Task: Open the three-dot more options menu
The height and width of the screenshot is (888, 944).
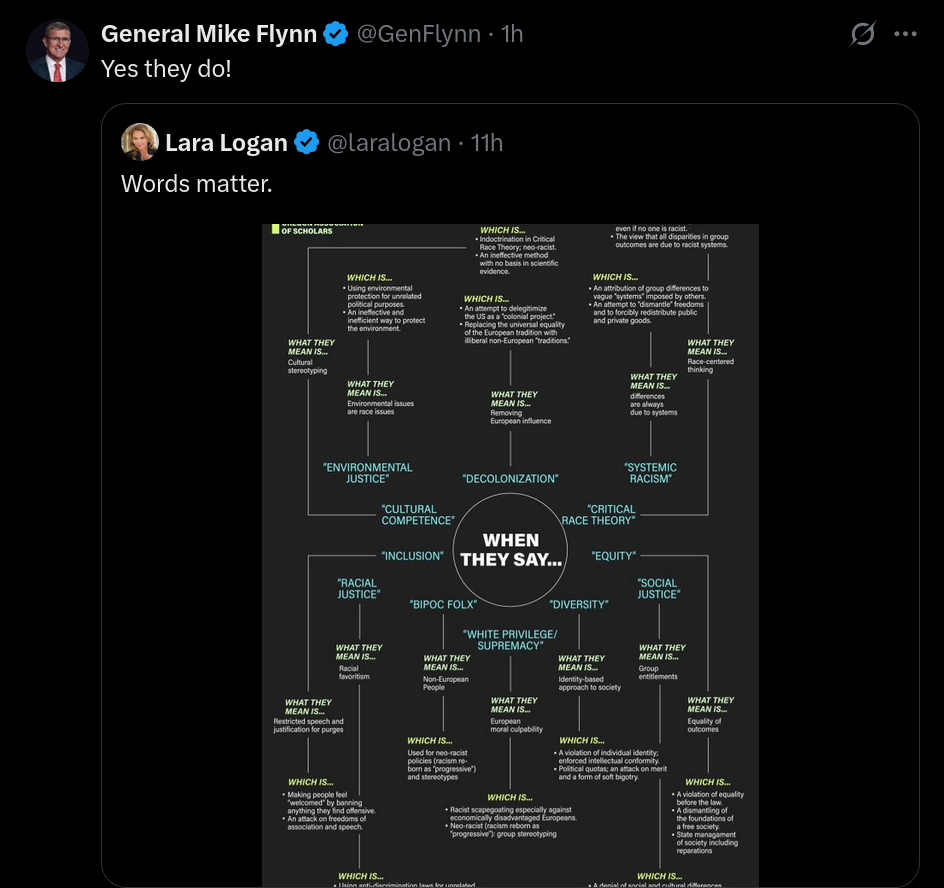Action: pyautogui.click(x=905, y=34)
